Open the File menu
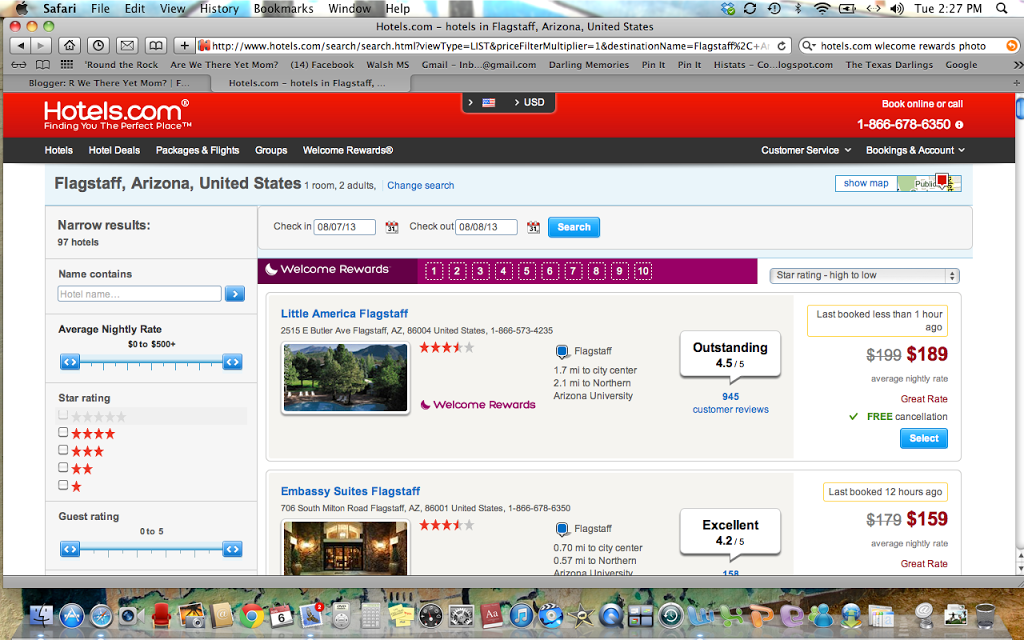Viewport: 1024px width, 640px height. tap(100, 8)
